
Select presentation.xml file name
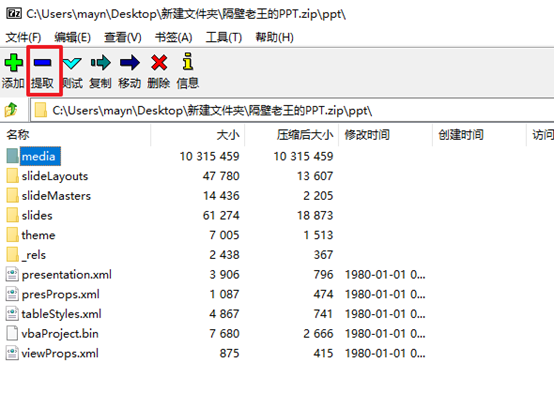coord(66,275)
